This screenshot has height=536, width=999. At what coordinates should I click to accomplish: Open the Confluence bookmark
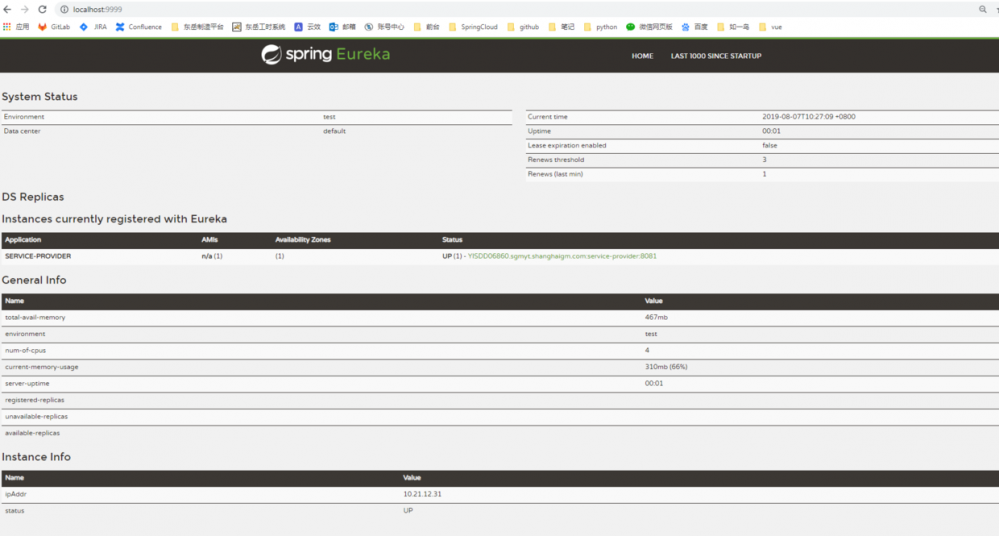point(138,27)
